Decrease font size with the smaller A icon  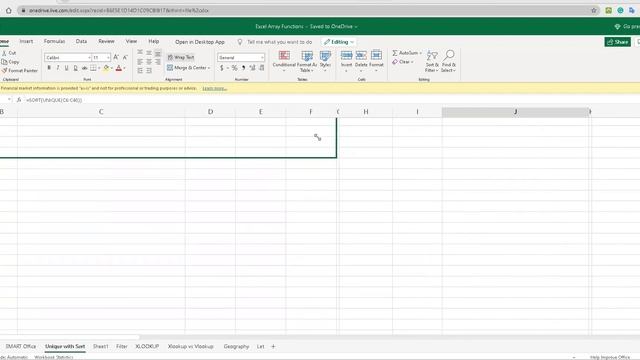pos(125,57)
